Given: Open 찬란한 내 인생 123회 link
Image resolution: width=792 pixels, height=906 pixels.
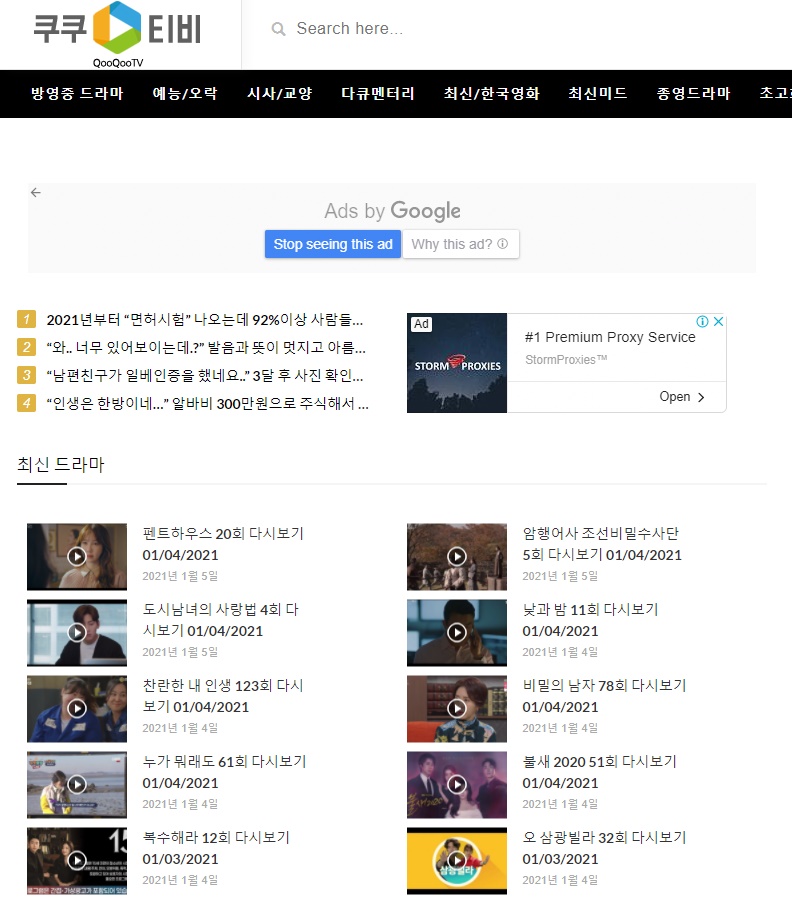Looking at the screenshot, I should [x=223, y=696].
